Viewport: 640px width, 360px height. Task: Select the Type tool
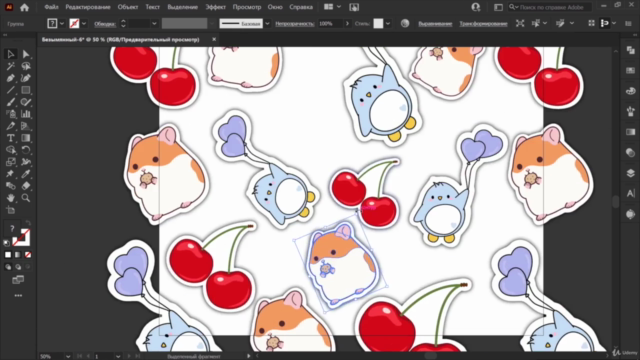(x=11, y=138)
